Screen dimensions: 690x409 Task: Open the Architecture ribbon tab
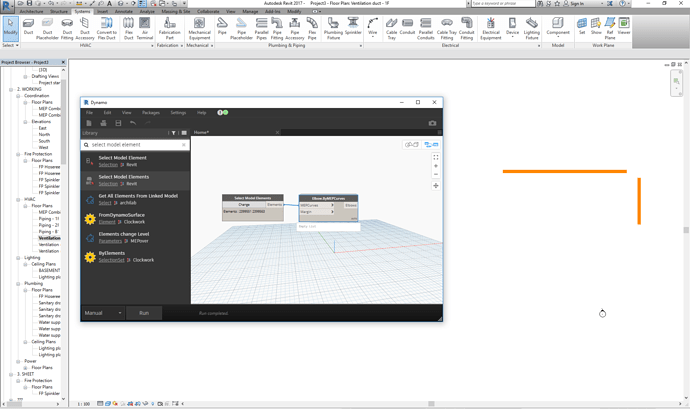[32, 11]
